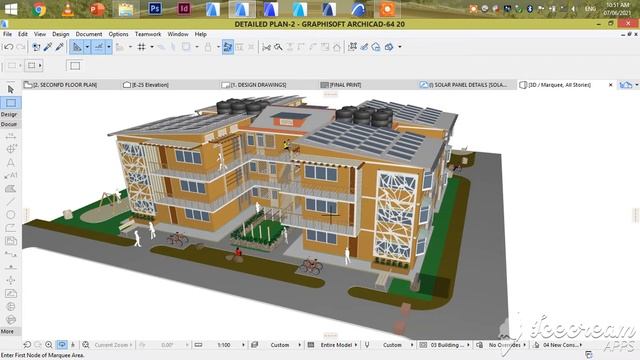
Task: Toggle the thick marquee selection mode
Action: 31,65
